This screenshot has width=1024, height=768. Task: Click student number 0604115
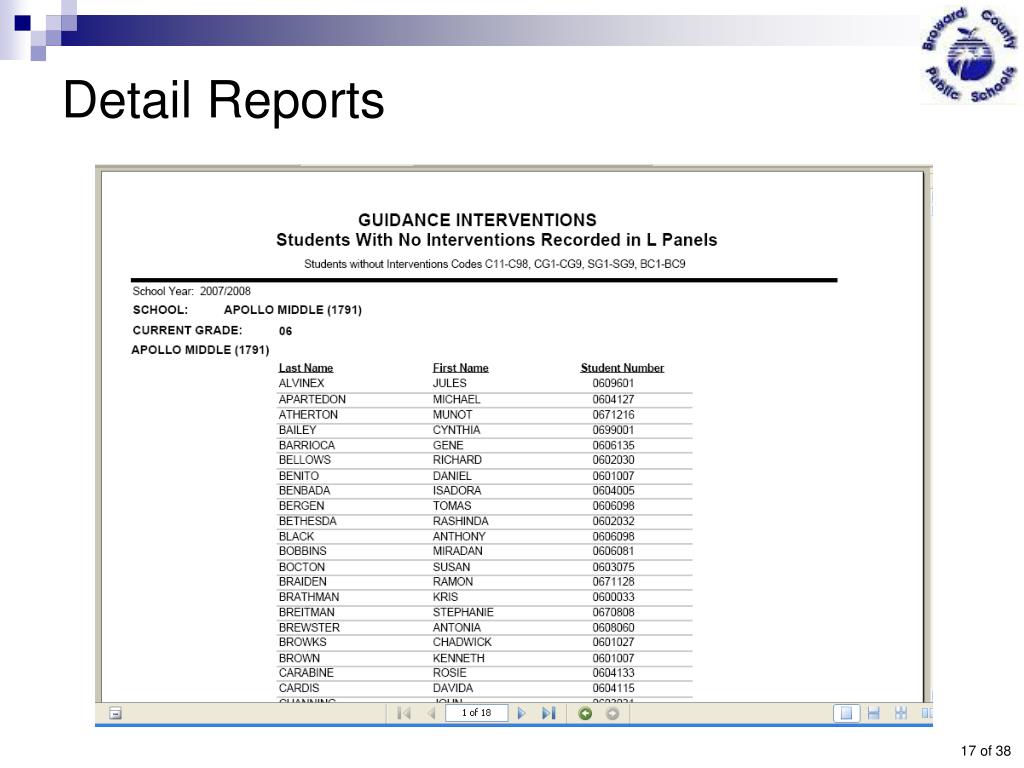pyautogui.click(x=613, y=688)
